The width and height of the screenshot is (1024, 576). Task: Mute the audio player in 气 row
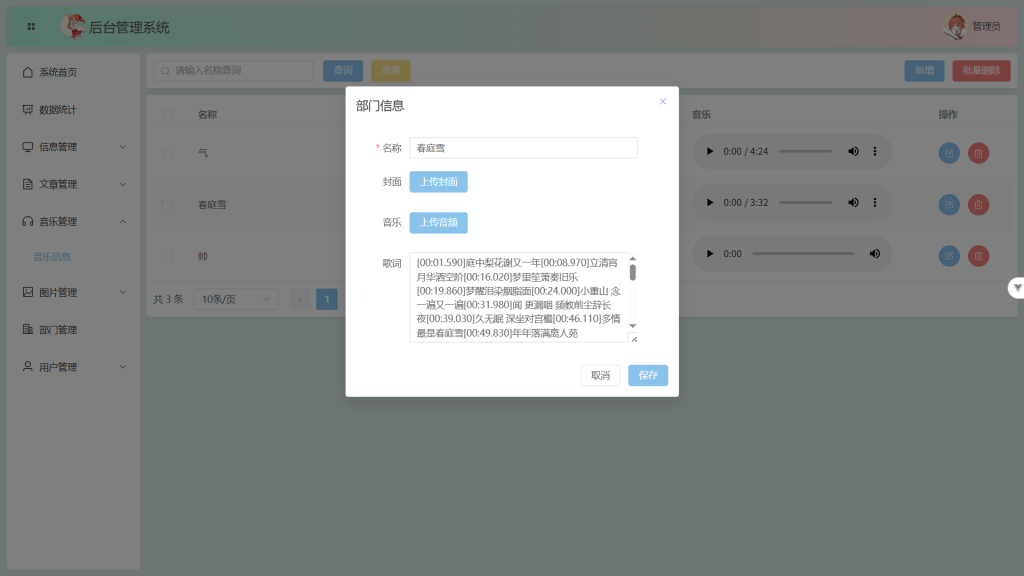click(x=853, y=152)
